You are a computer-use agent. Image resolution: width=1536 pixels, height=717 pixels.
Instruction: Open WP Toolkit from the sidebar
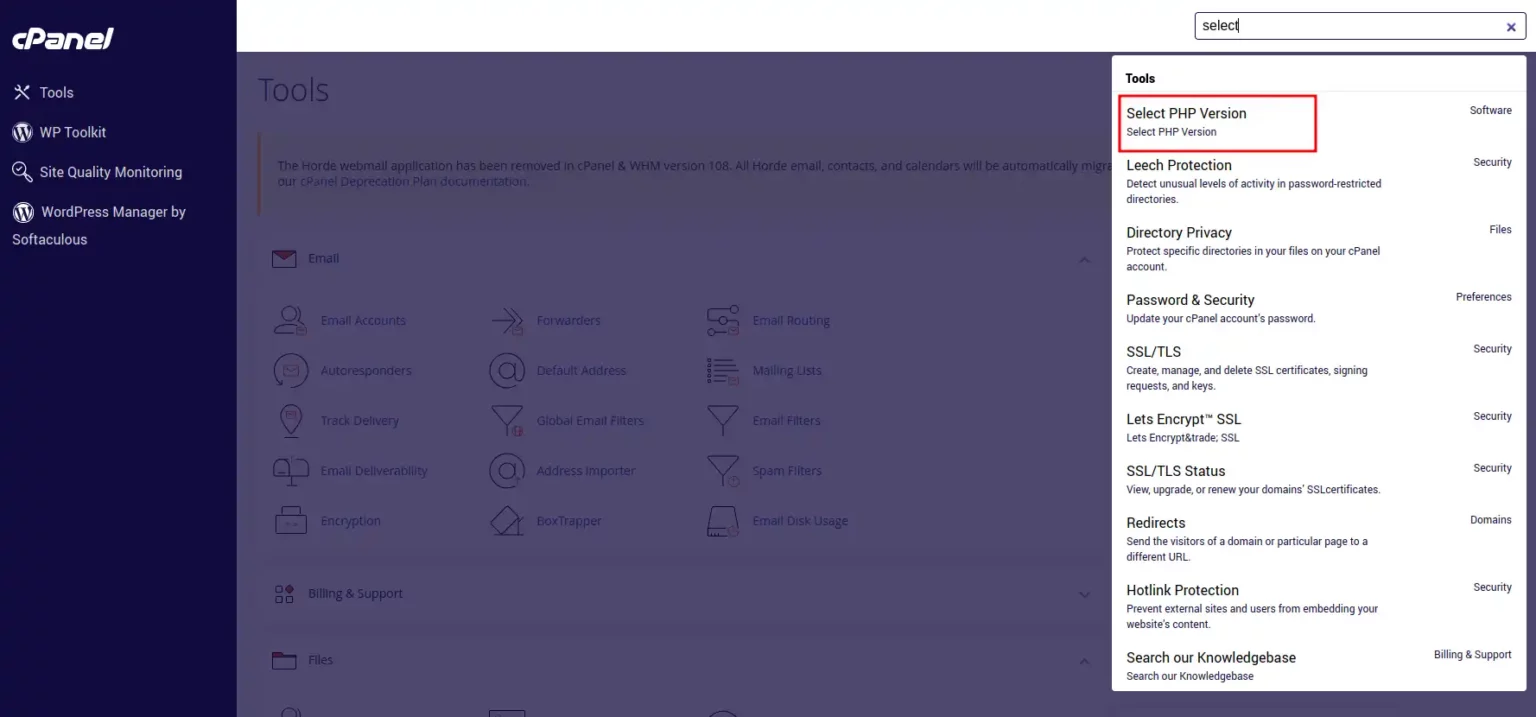(68, 132)
